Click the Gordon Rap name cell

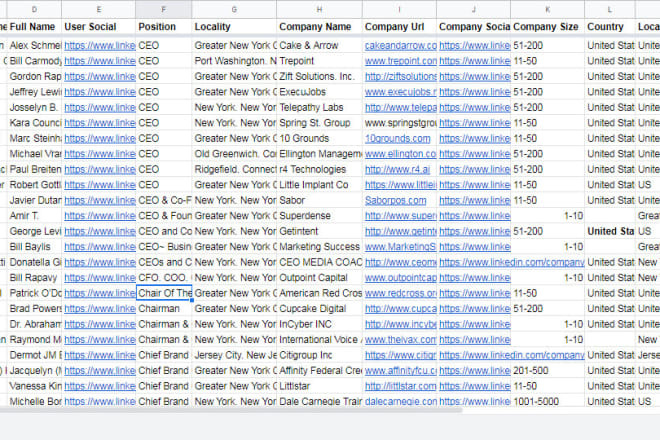pyautogui.click(x=35, y=77)
